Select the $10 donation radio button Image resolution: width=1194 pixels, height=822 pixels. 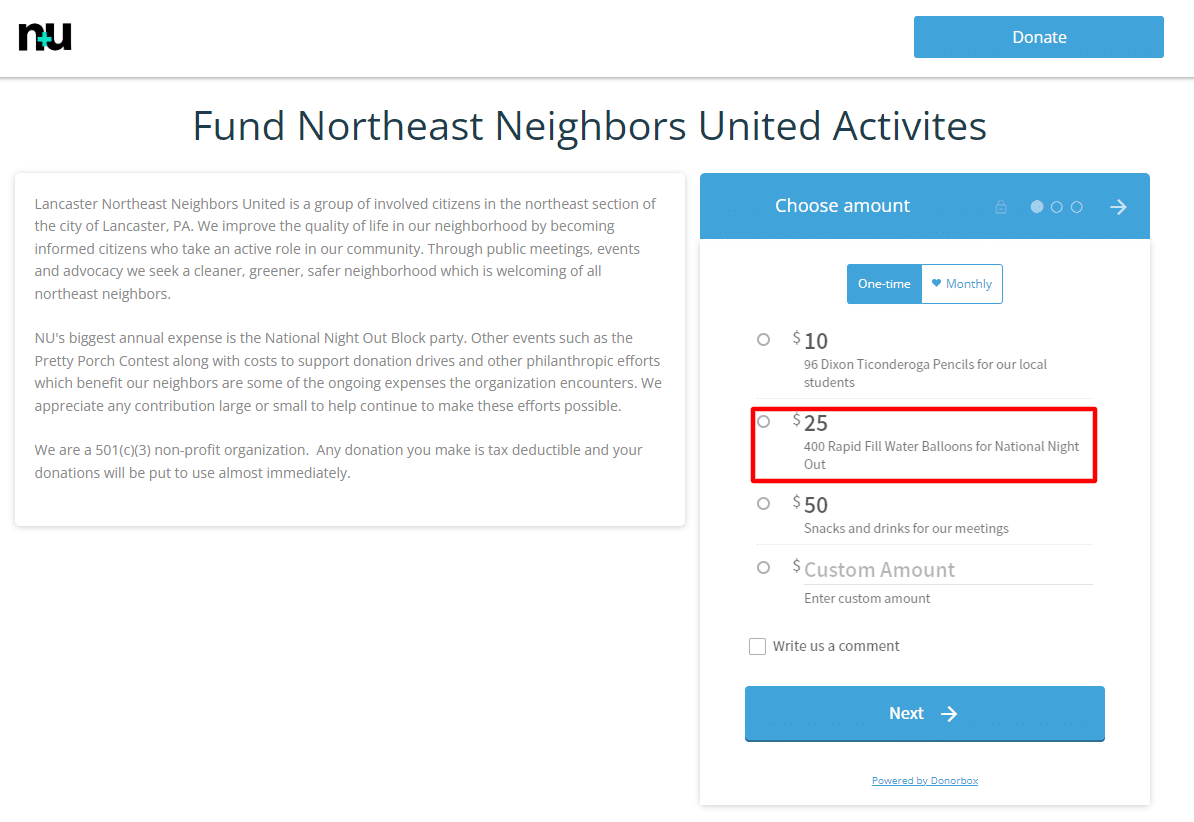[x=764, y=340]
